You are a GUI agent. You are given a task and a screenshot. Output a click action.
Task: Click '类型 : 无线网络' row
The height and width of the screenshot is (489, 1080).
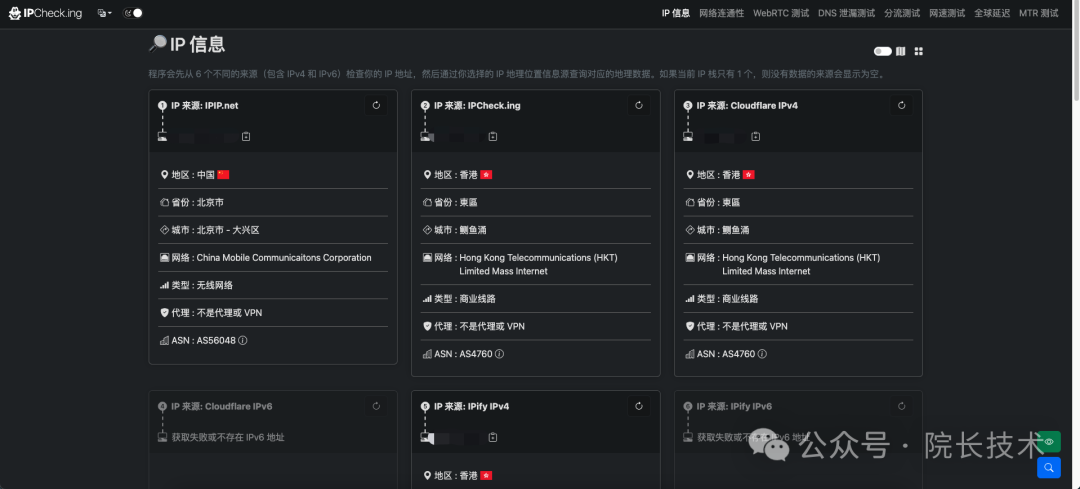point(273,285)
